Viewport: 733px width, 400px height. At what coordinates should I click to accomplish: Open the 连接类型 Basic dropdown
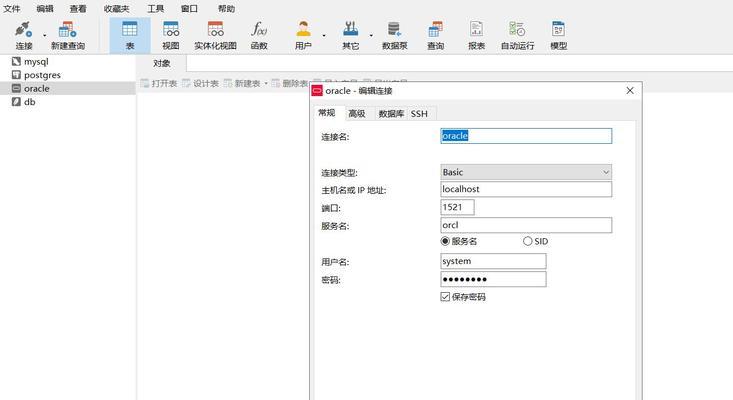pos(526,172)
